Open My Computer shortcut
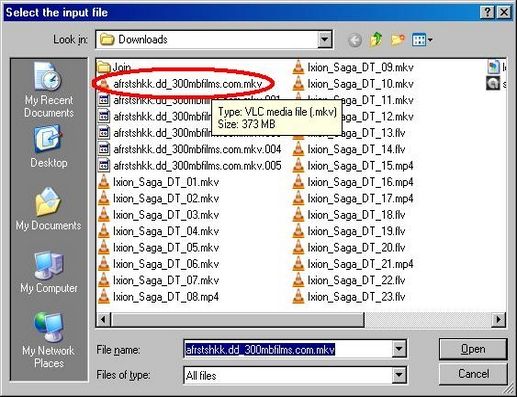The width and height of the screenshot is (517, 397). tap(49, 272)
